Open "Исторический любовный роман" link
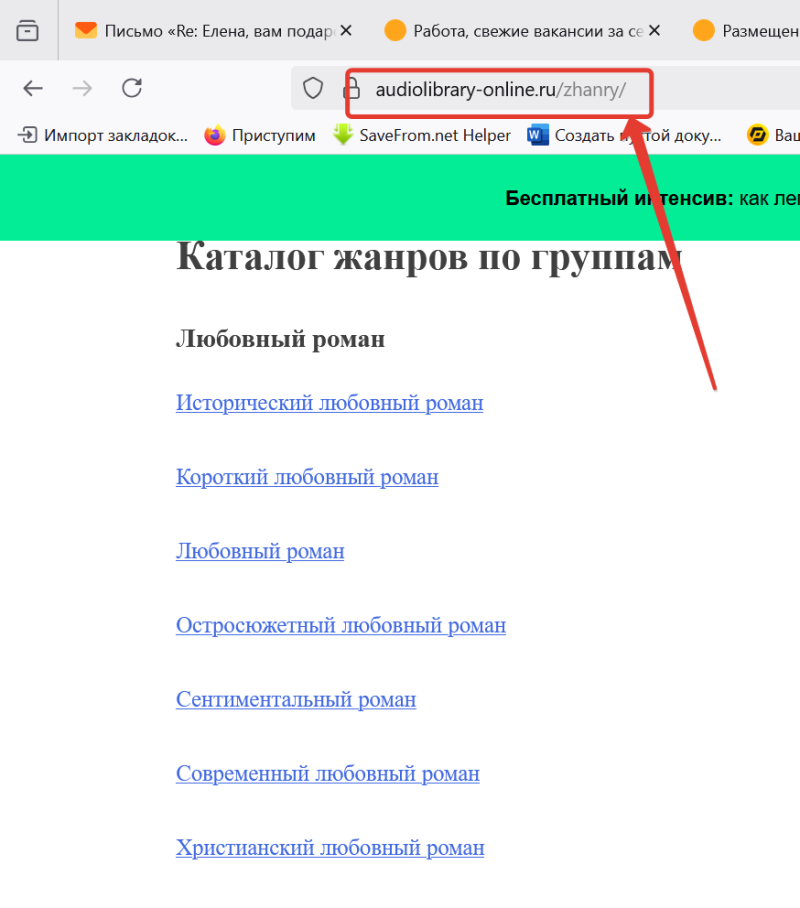 [x=329, y=403]
